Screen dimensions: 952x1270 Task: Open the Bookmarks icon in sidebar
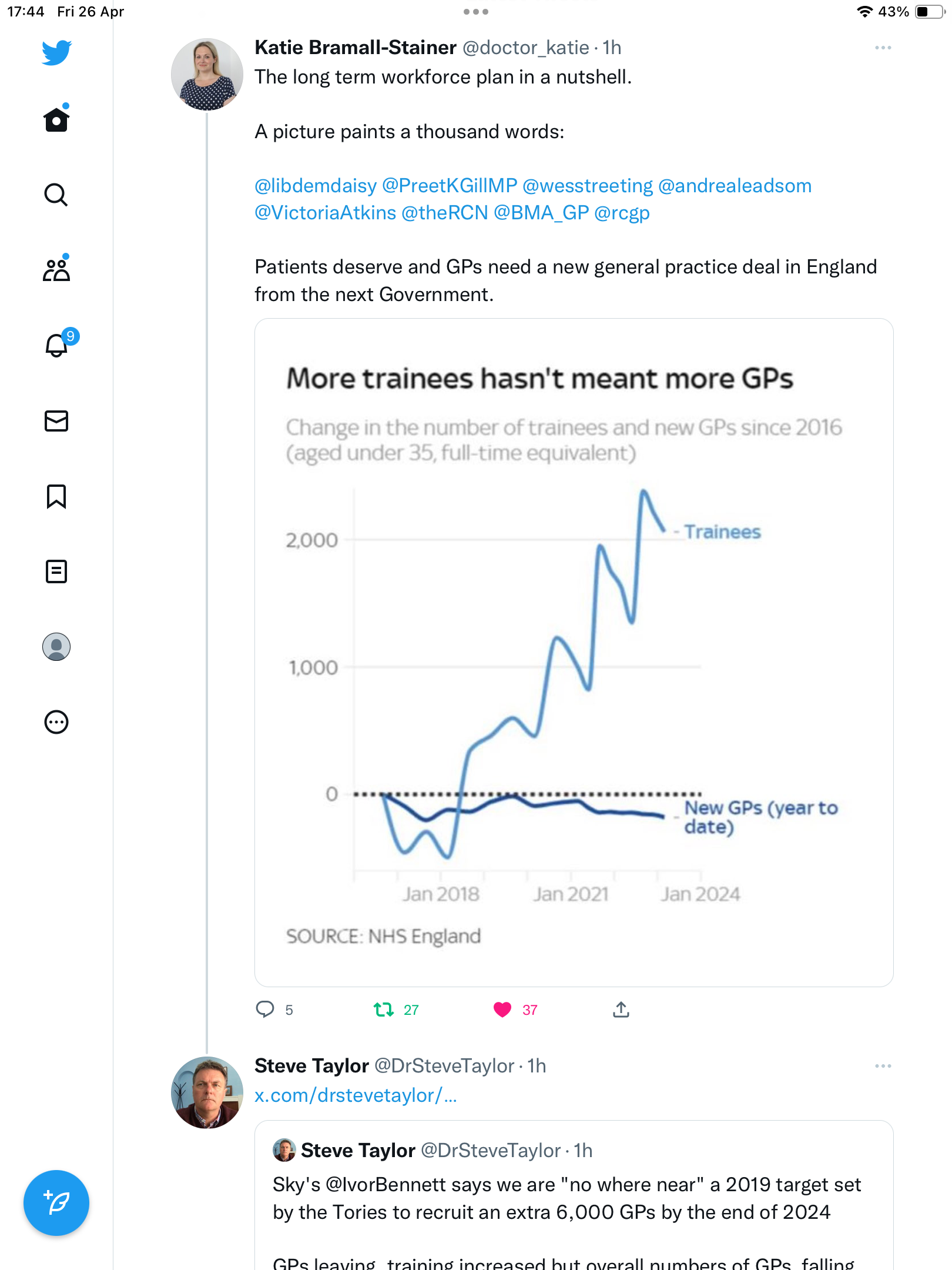(x=56, y=496)
